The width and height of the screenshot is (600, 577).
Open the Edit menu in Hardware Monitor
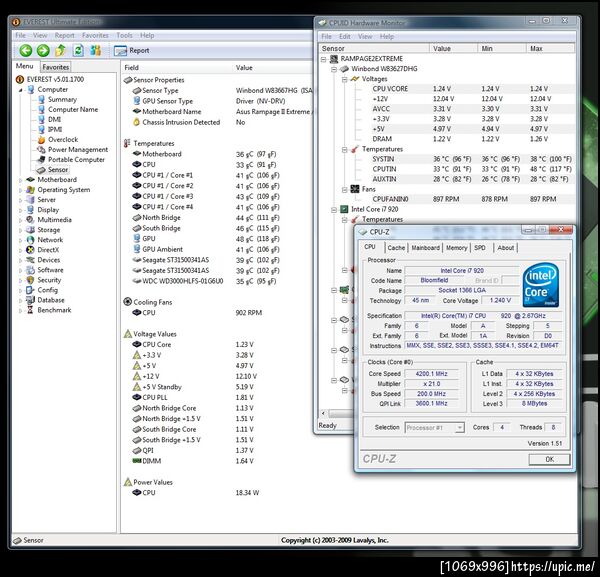344,37
